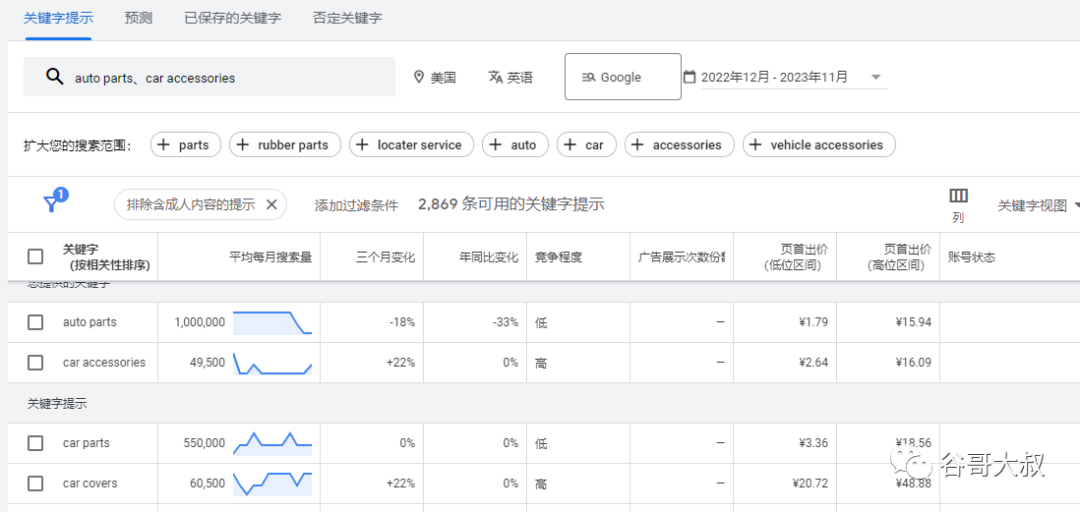Click plus icon on rubber parts chip
This screenshot has width=1080, height=512.
(242, 145)
